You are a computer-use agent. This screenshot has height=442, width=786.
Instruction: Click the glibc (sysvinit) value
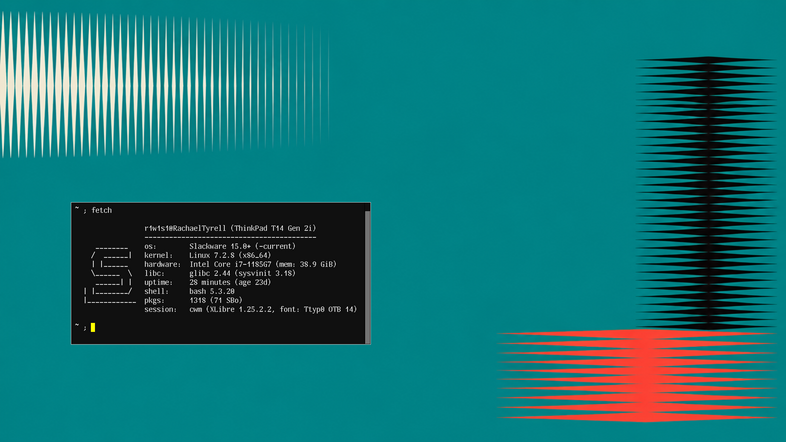(243, 273)
